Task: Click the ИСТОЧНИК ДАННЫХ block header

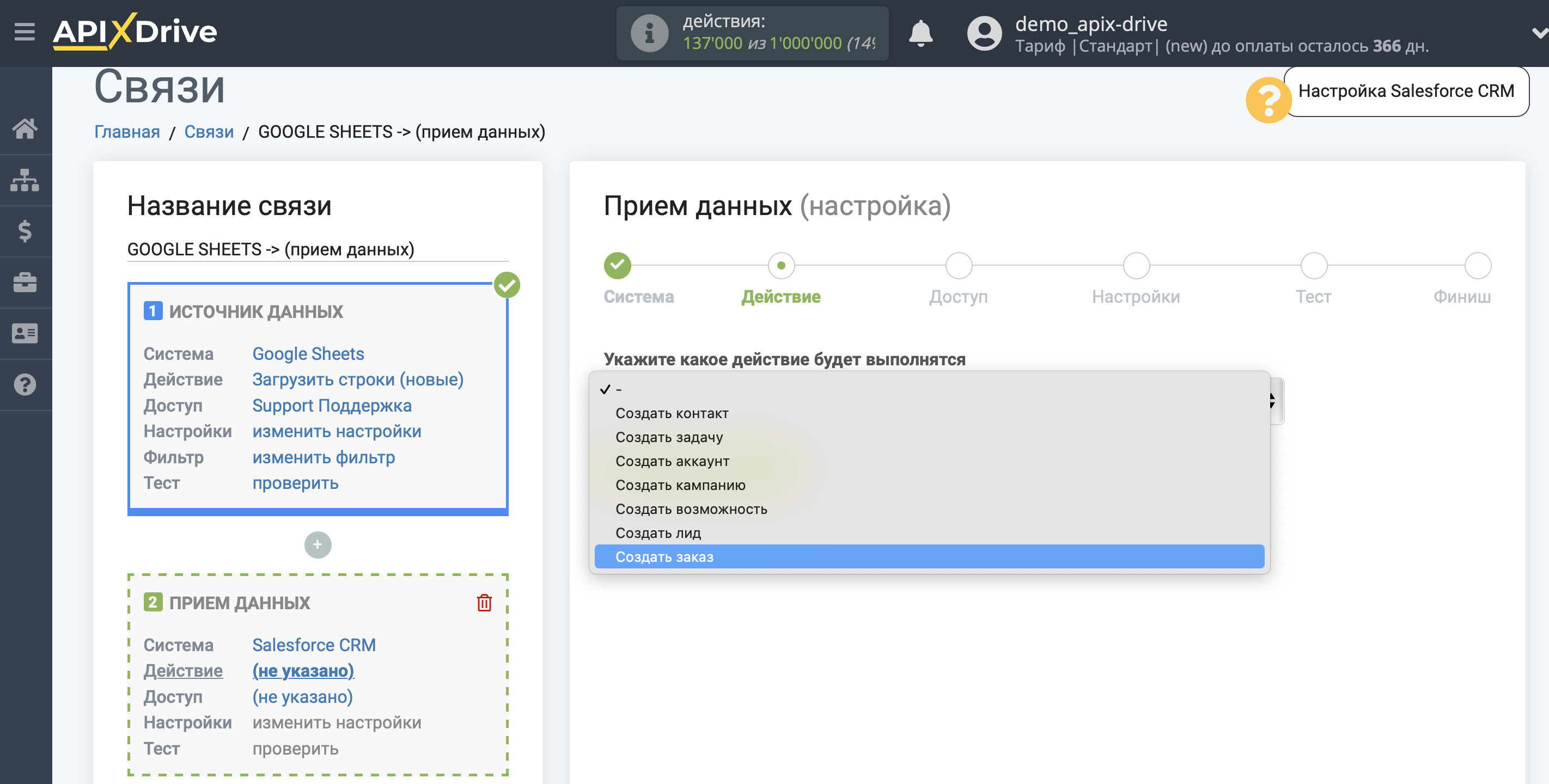Action: coord(255,311)
